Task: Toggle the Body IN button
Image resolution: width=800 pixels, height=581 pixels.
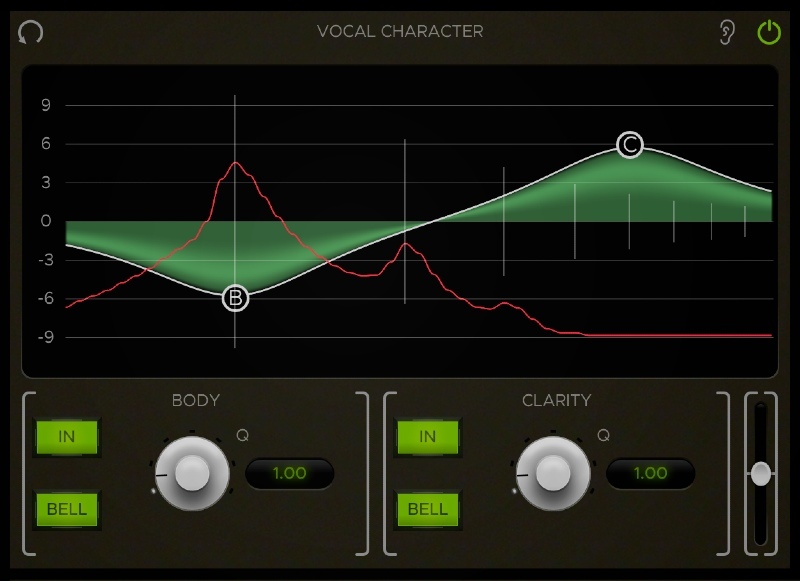Action: [x=67, y=437]
